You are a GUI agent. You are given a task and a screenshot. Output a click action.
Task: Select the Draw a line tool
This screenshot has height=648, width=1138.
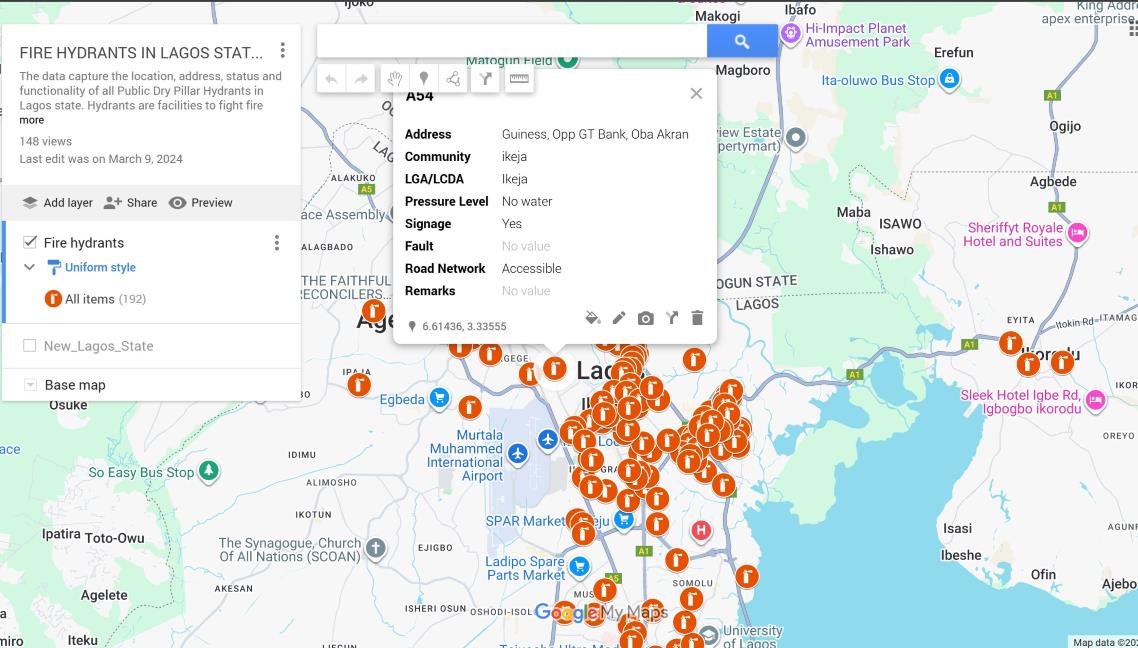[x=454, y=79]
